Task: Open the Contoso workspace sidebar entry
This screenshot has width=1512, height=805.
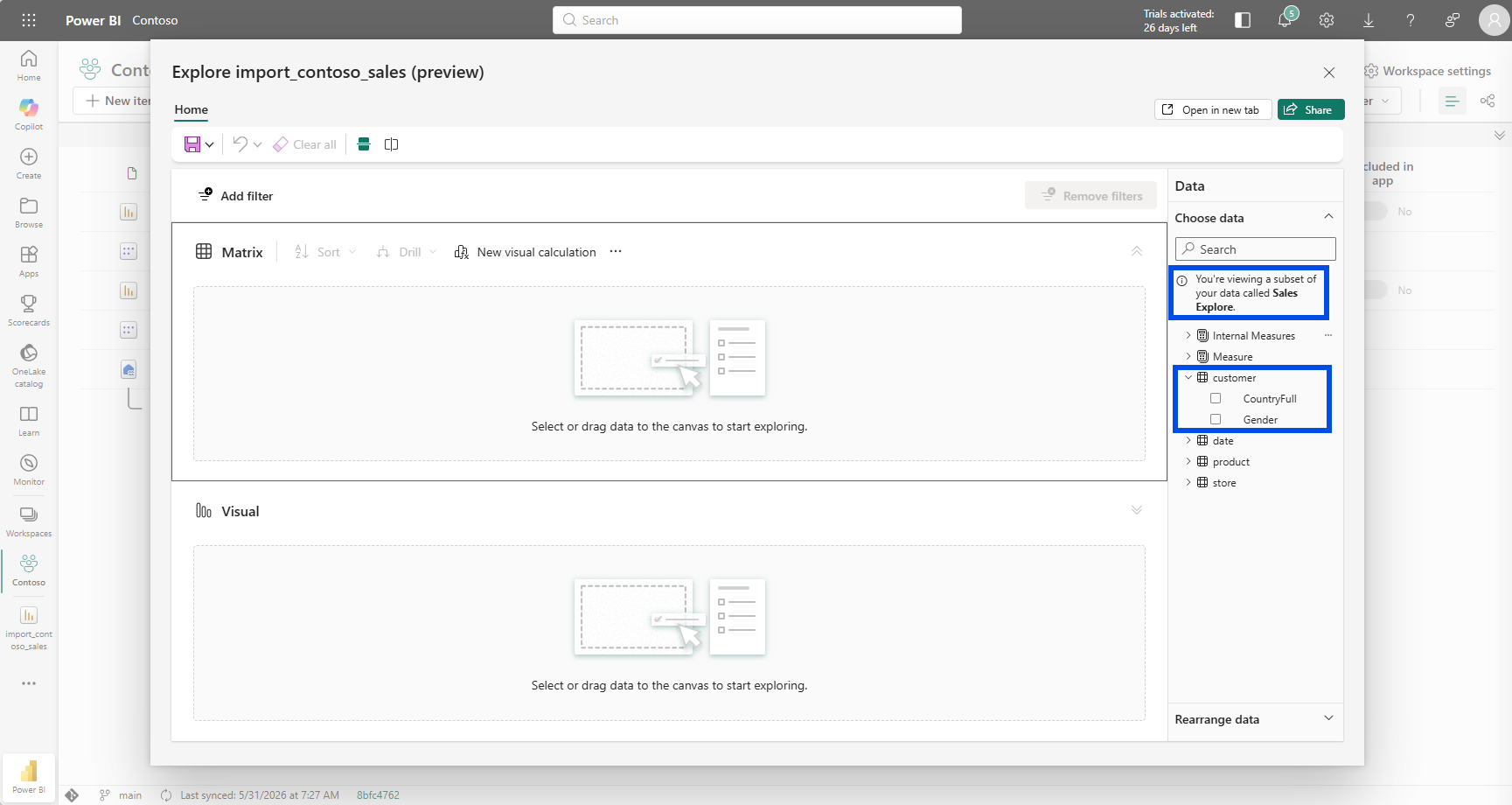Action: click(29, 570)
